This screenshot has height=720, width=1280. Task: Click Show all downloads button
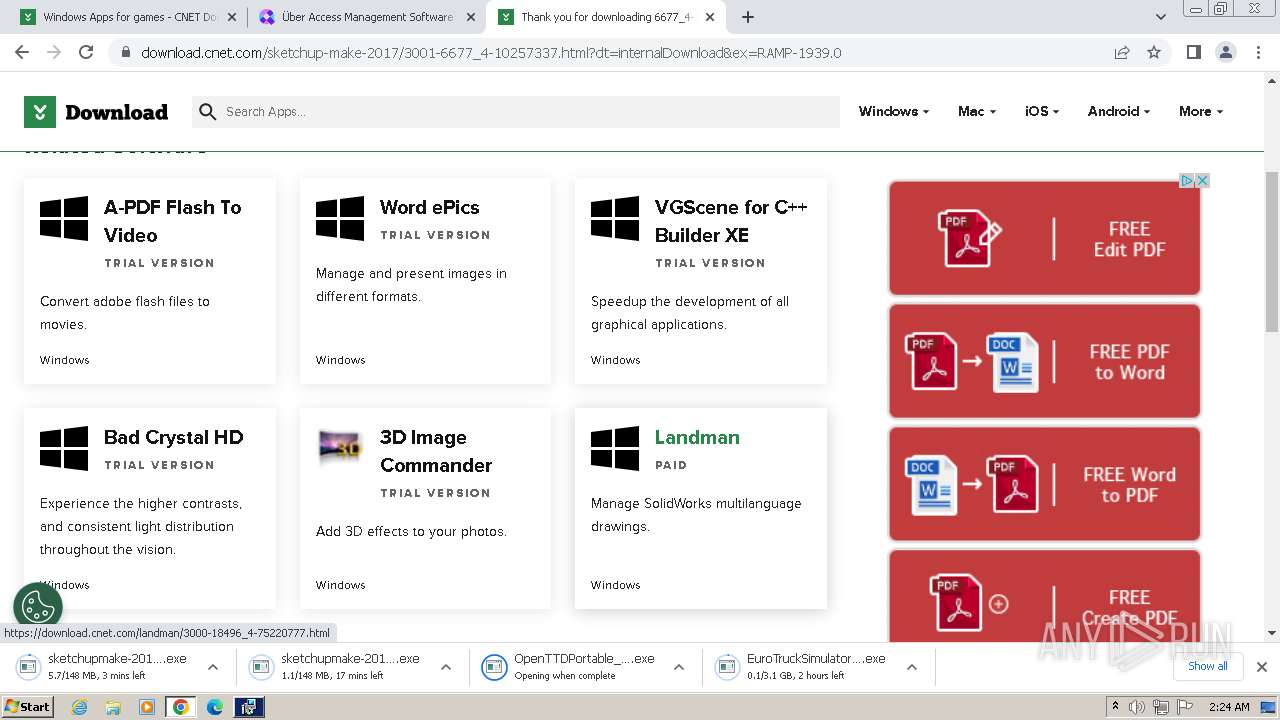coord(1207,666)
